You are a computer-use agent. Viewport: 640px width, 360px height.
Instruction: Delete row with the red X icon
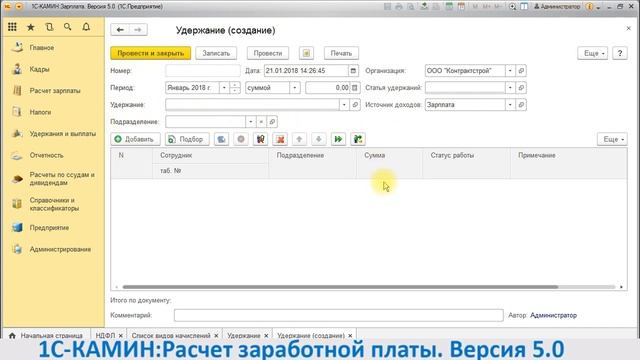pos(280,139)
